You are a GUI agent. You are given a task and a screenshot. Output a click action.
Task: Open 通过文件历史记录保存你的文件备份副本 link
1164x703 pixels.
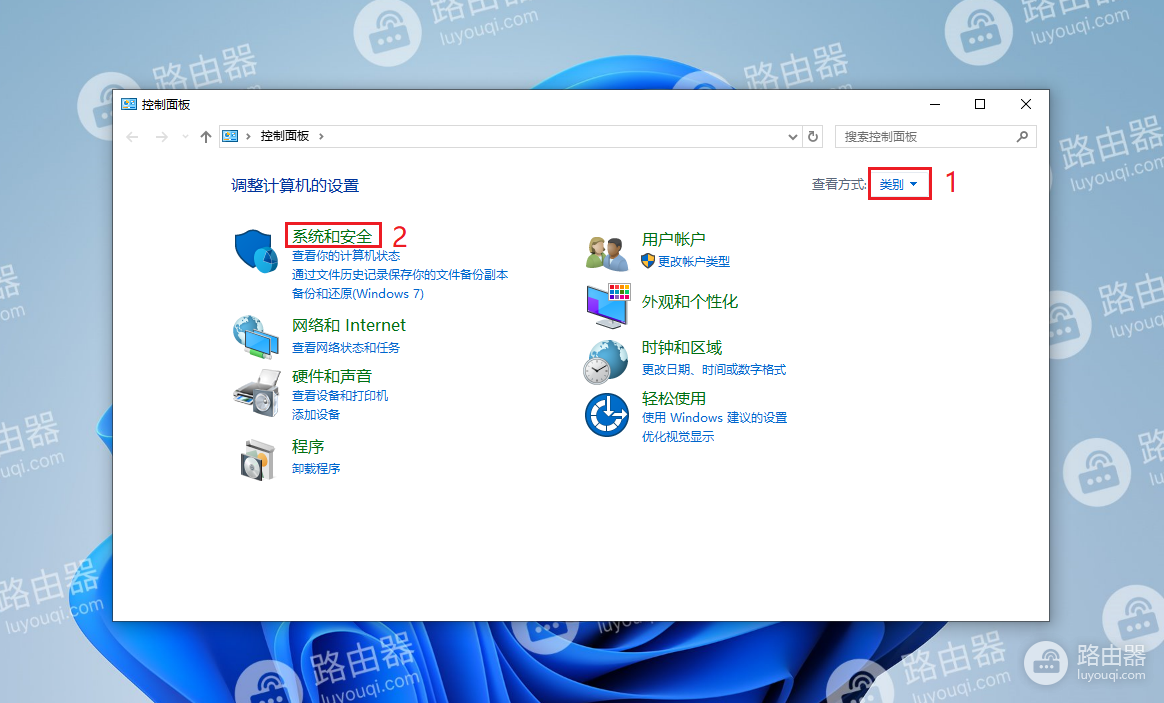(400, 275)
